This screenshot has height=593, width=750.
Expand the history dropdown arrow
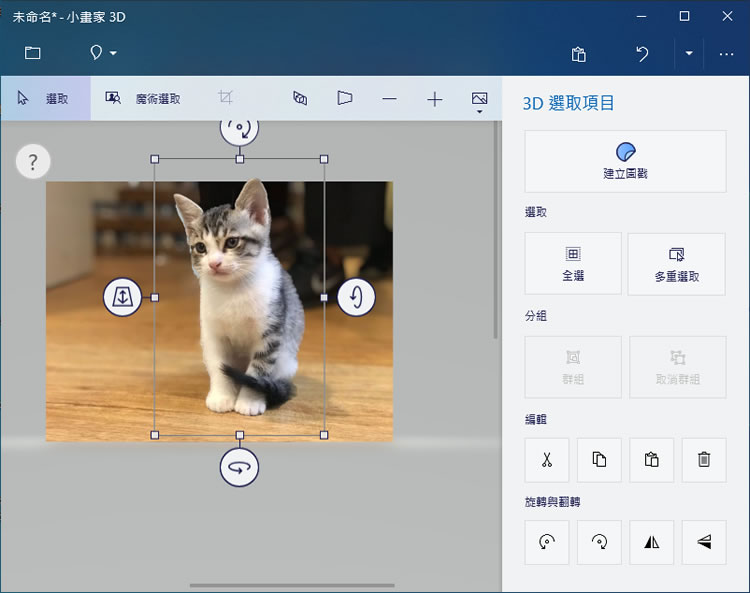click(x=689, y=53)
